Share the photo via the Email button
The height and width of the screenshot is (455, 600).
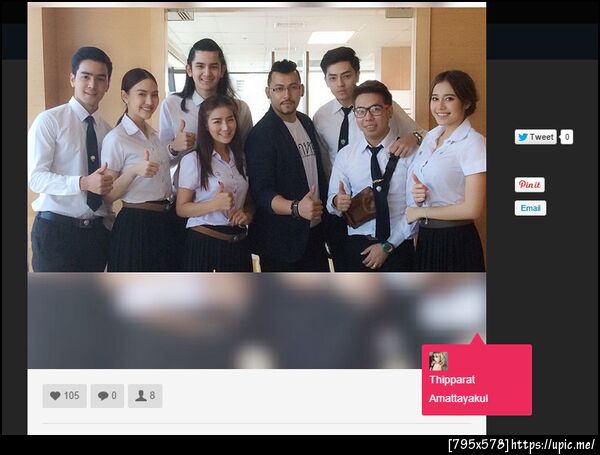tap(530, 208)
